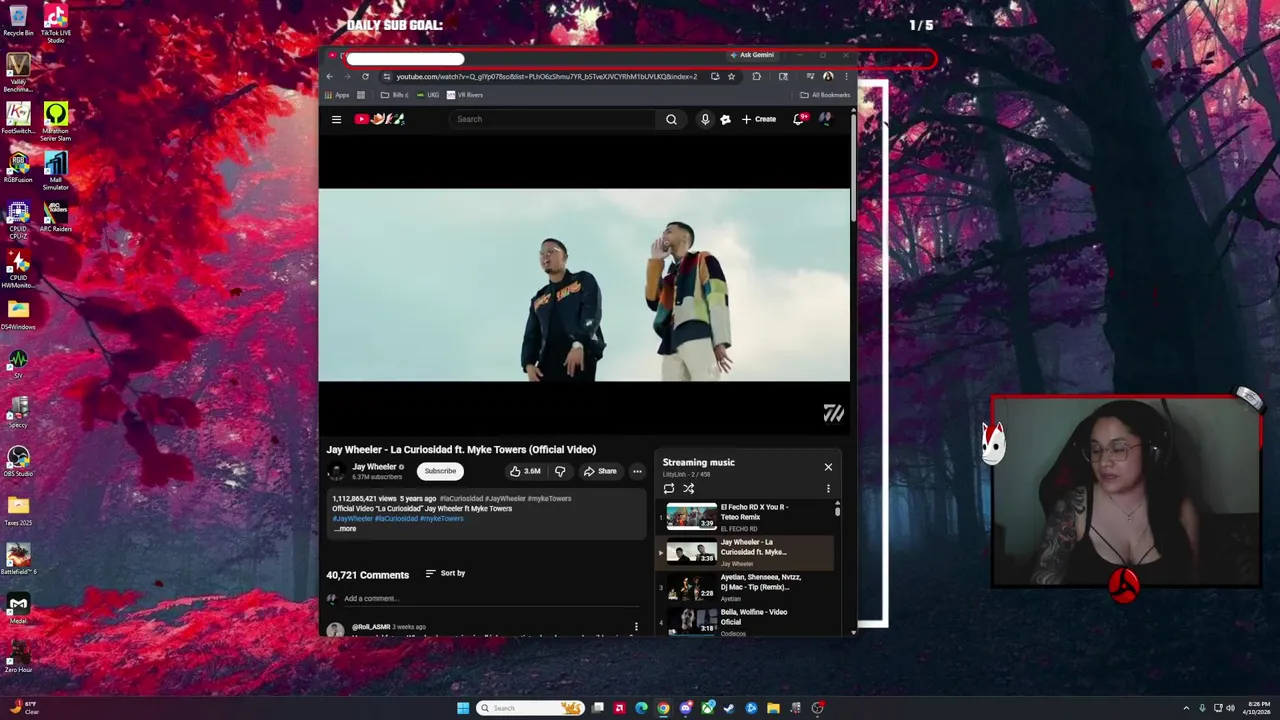Click the video player to pause
Image resolution: width=1280 pixels, height=720 pixels.
click(x=584, y=285)
